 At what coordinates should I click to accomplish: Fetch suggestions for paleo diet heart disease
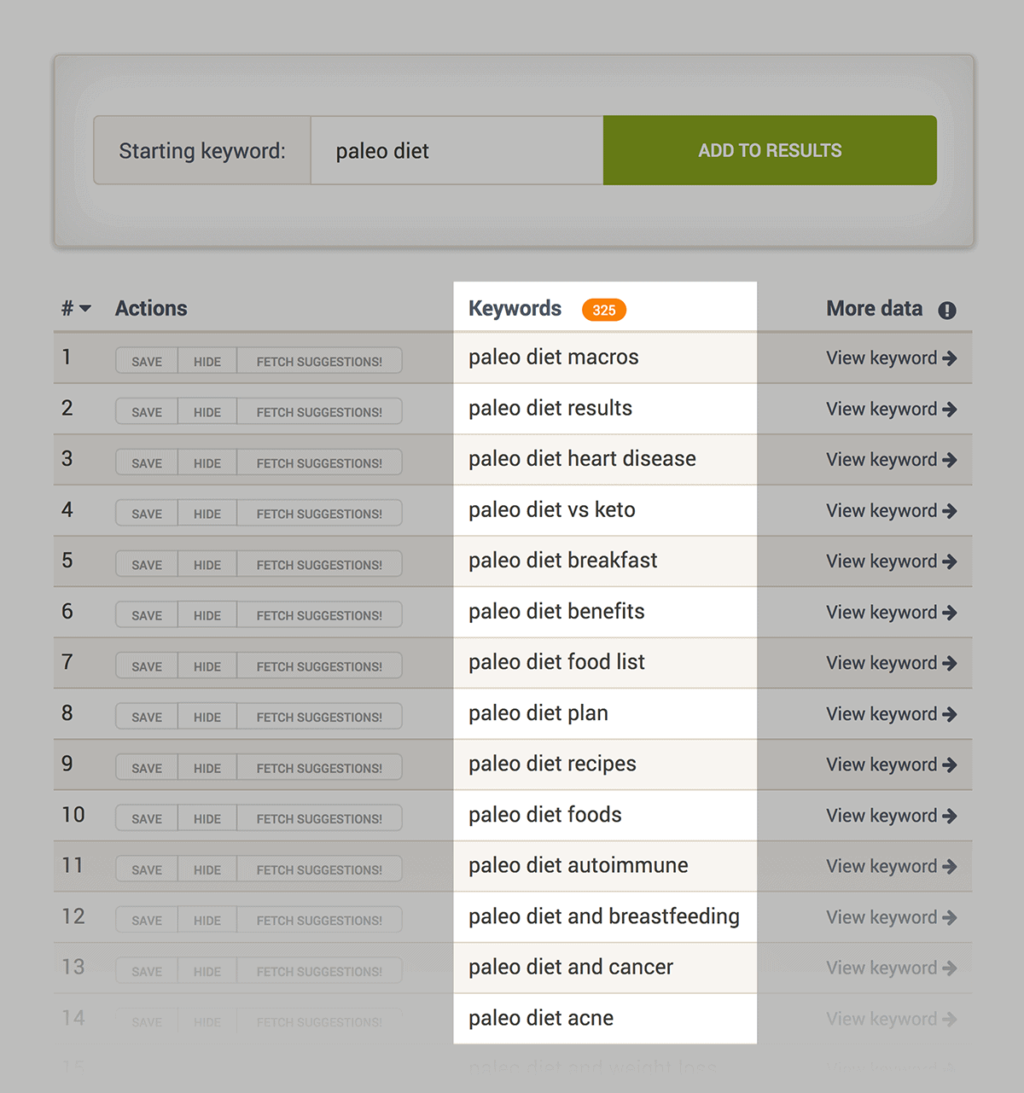click(319, 463)
